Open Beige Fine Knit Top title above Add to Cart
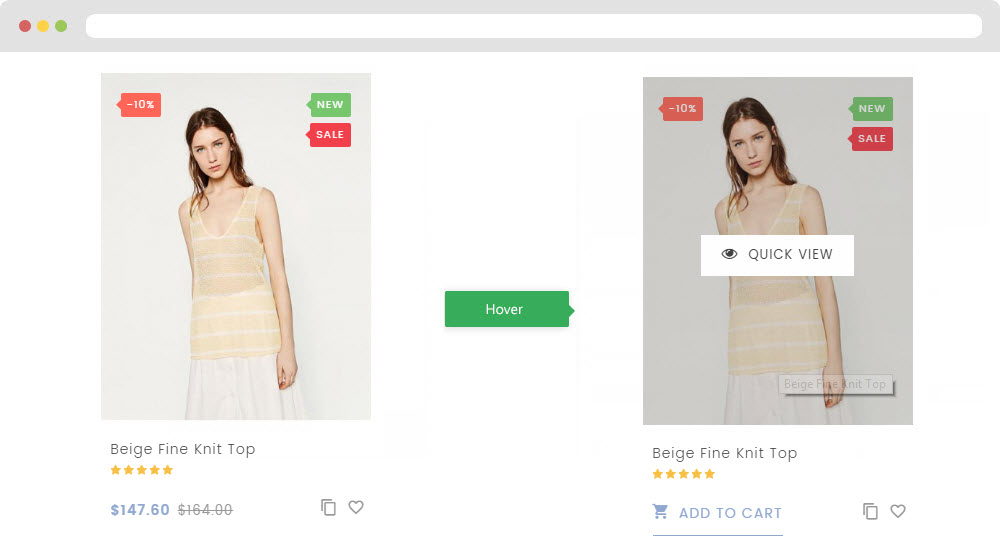Viewport: 1000px width, 556px height. 724,453
